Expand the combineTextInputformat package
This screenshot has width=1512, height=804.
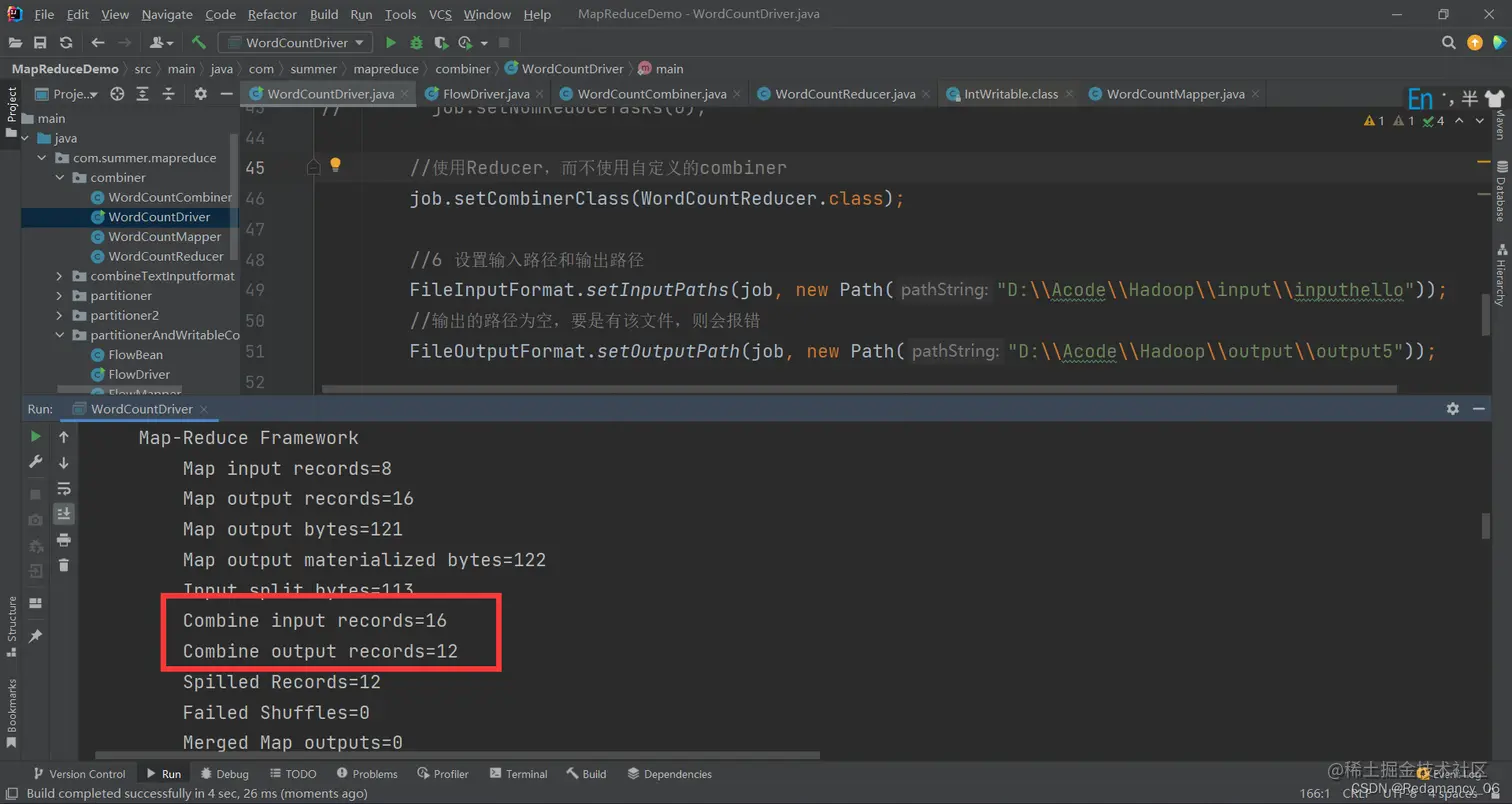[x=60, y=276]
